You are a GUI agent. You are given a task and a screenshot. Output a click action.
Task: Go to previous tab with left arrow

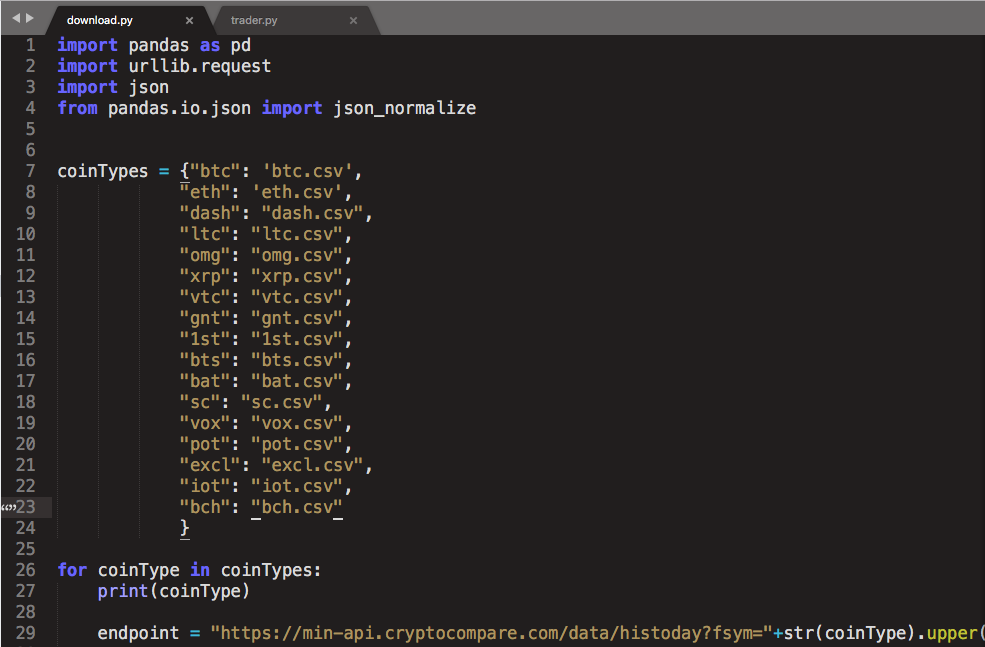pos(16,18)
